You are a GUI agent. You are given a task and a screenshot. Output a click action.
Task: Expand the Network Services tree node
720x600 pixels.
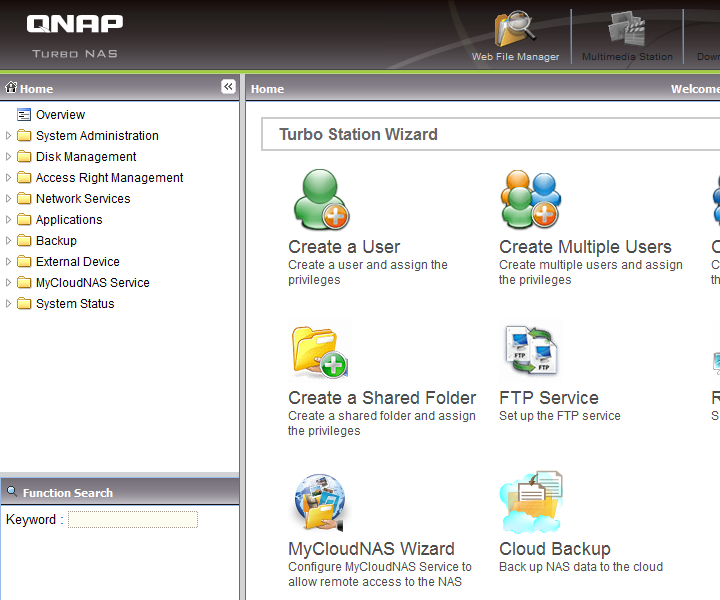tap(9, 199)
